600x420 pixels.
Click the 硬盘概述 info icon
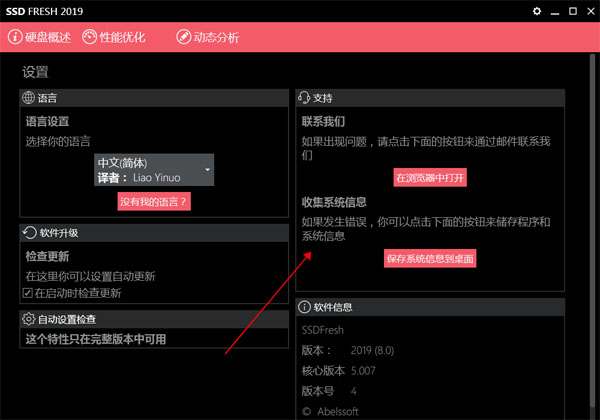click(15, 37)
